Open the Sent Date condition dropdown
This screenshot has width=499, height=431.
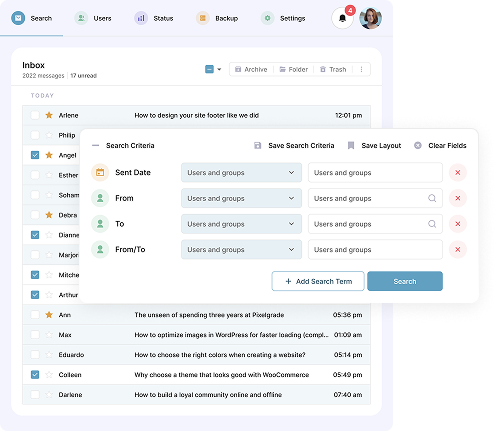click(241, 173)
